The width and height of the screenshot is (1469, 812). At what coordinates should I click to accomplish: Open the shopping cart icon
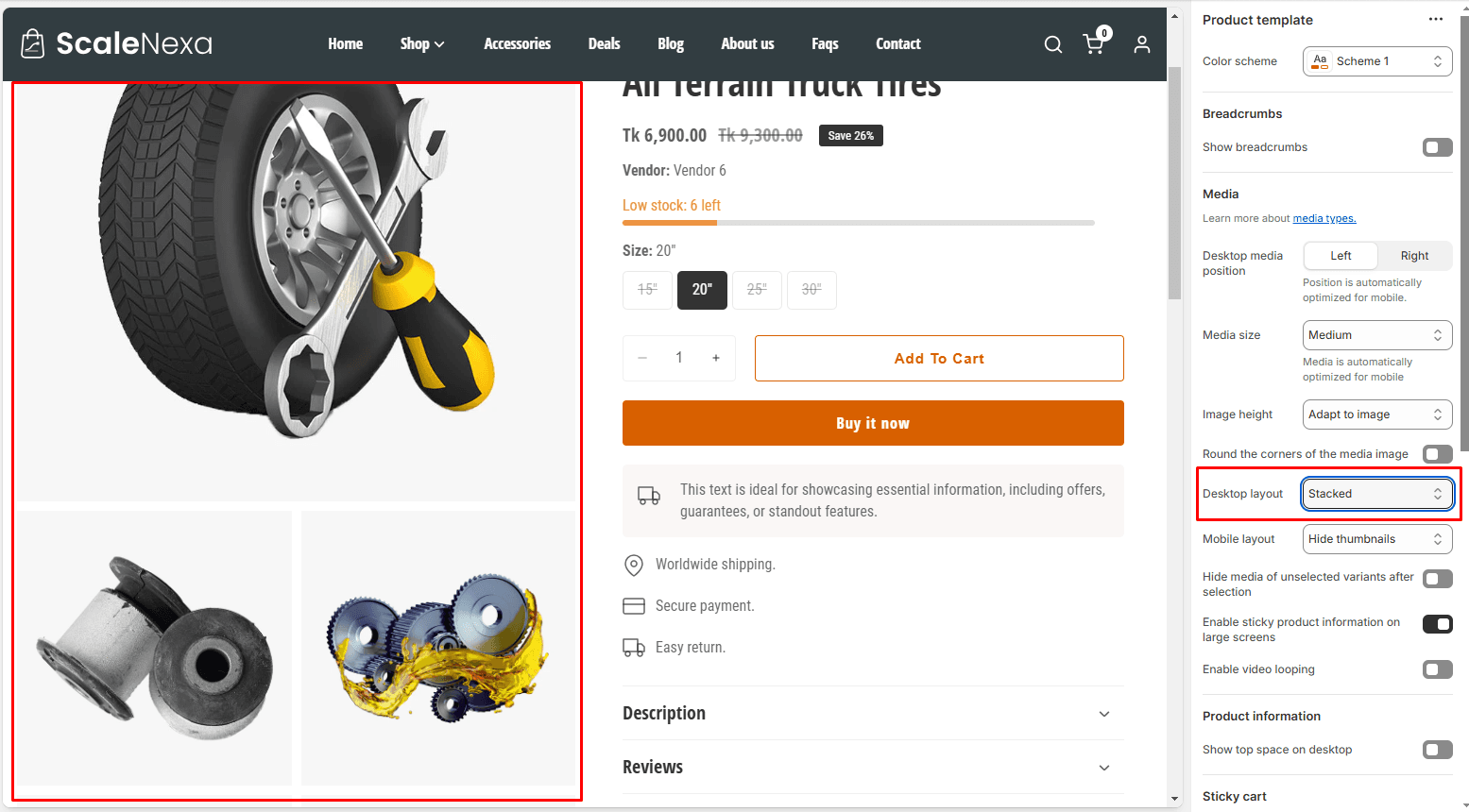pos(1094,44)
